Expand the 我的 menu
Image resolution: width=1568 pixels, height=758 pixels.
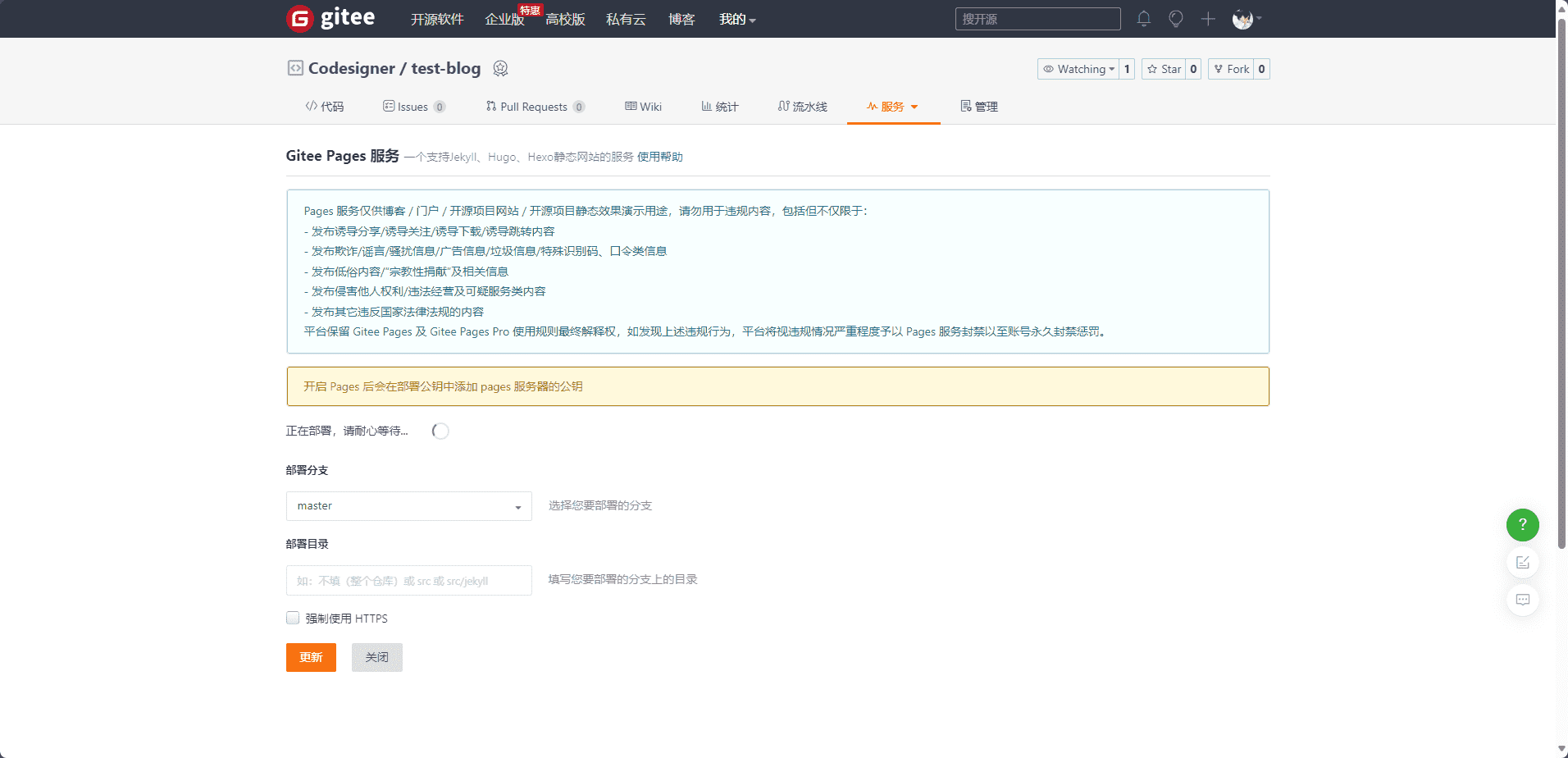tap(737, 19)
